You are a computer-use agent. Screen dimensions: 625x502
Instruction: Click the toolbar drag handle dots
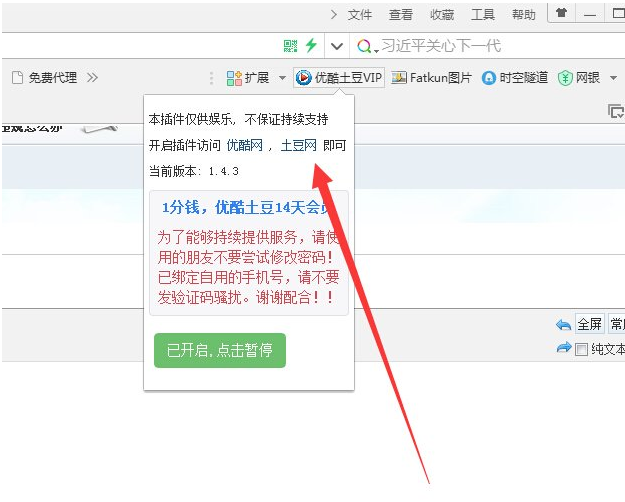tap(211, 78)
